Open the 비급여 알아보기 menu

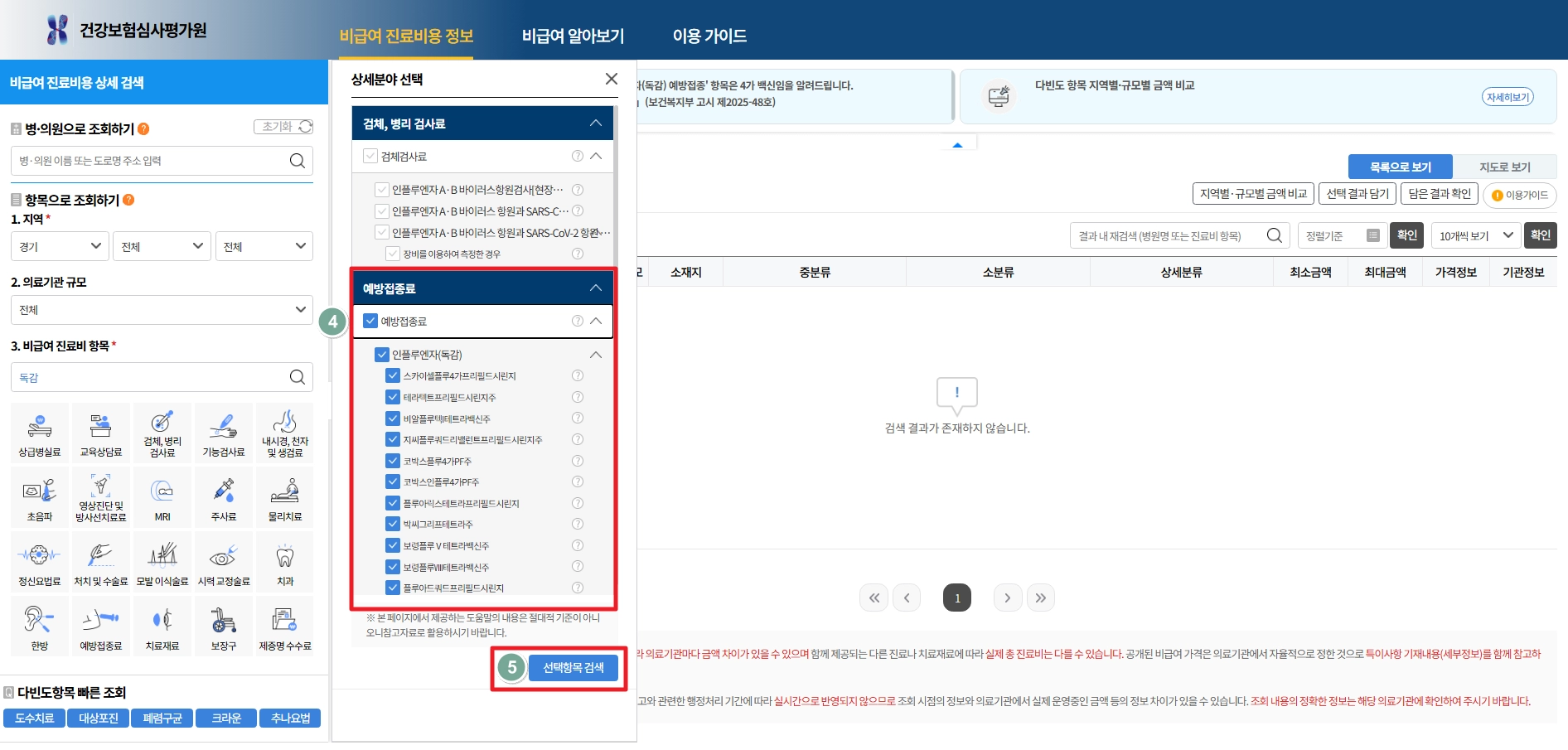tap(573, 36)
